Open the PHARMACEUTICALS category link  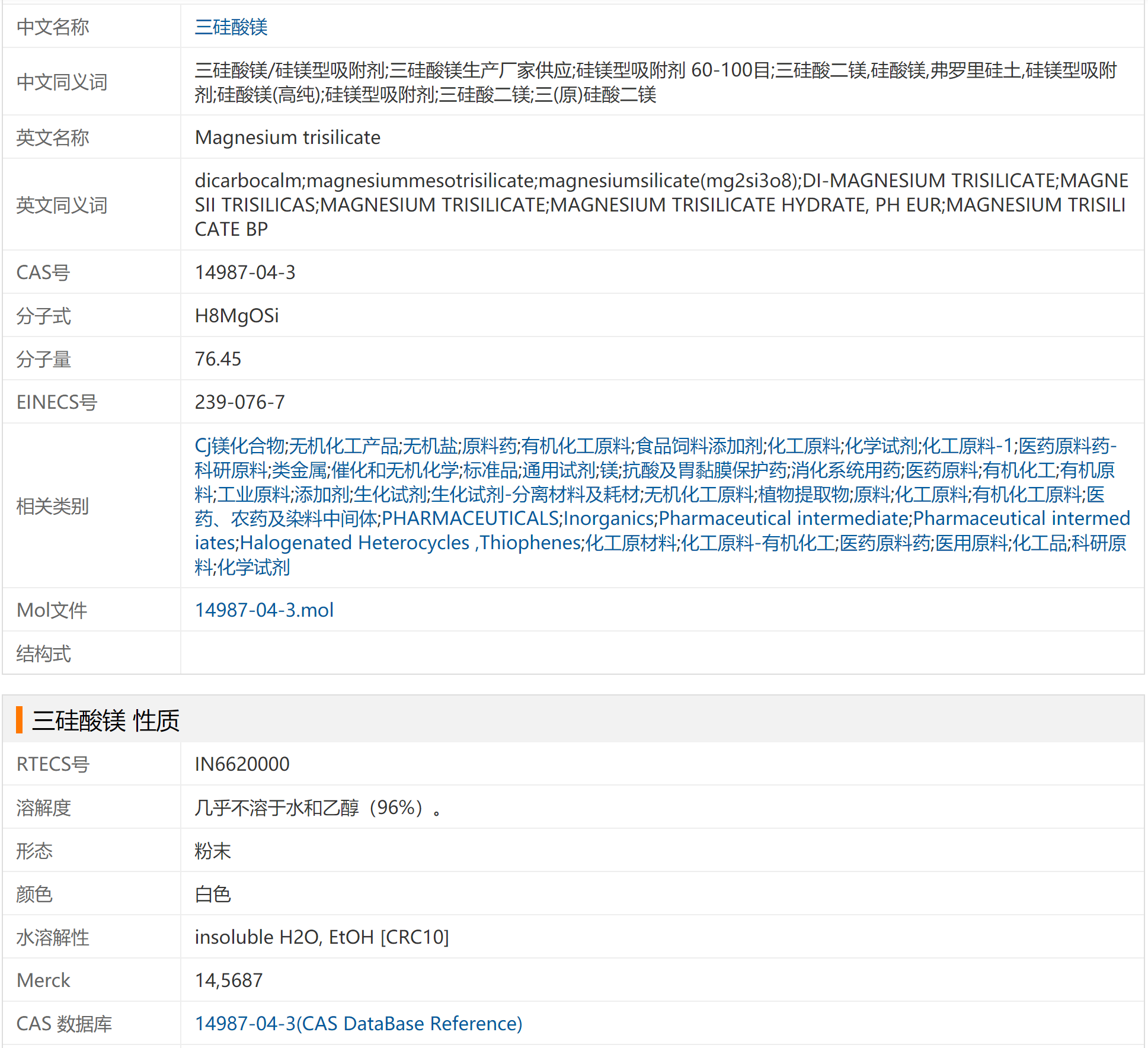coord(470,518)
